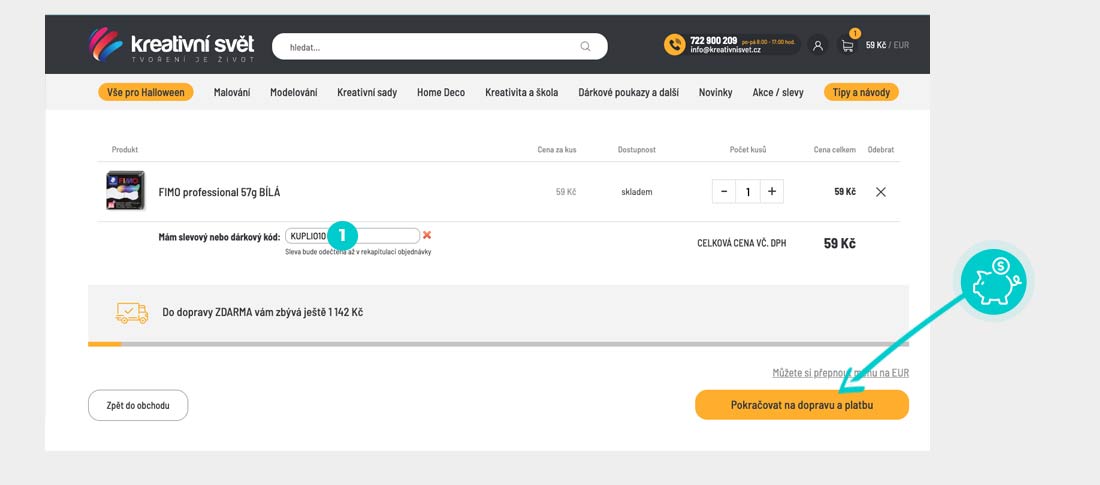The width and height of the screenshot is (1100, 485).
Task: Click the FIMO professional product thumbnail
Action: pos(126,191)
